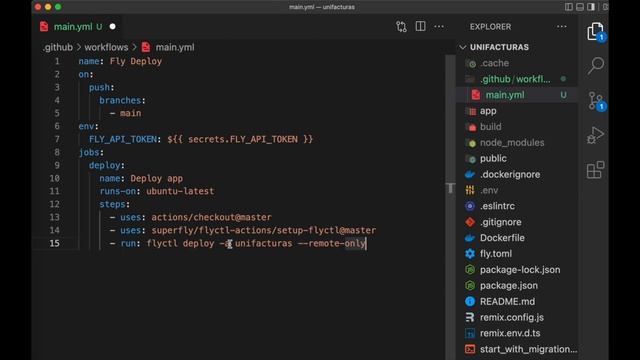
Task: Click main.yml in the breadcrumb
Action: click(x=175, y=47)
